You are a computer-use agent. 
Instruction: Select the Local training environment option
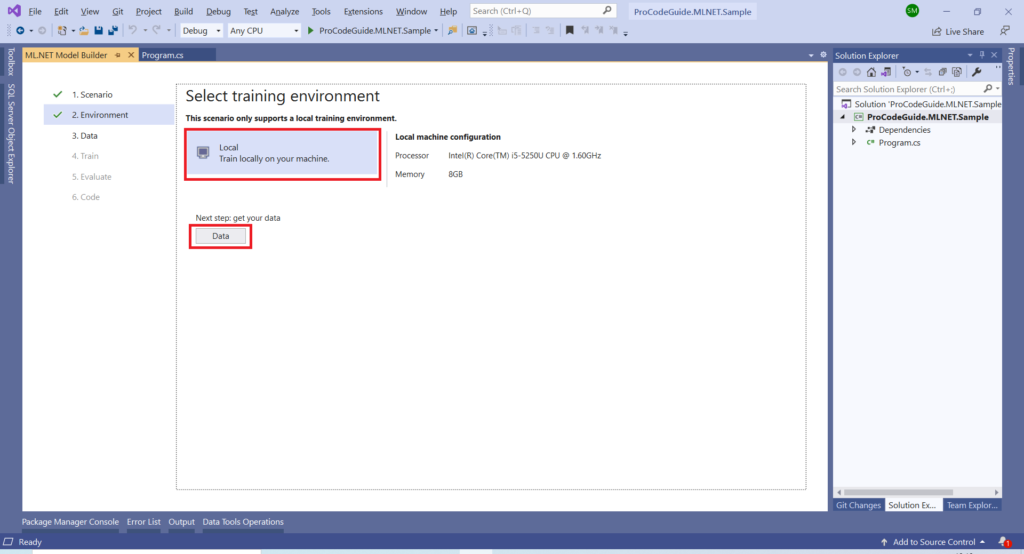pyautogui.click(x=283, y=154)
